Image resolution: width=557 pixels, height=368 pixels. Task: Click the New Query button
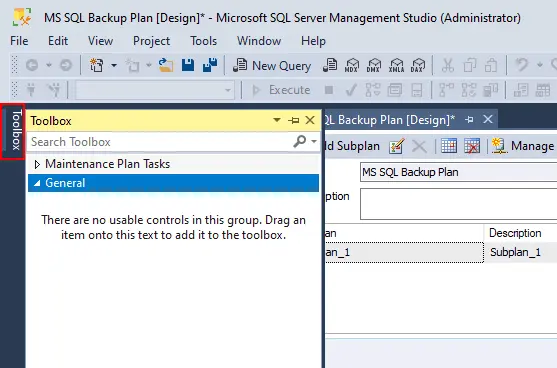coord(272,65)
